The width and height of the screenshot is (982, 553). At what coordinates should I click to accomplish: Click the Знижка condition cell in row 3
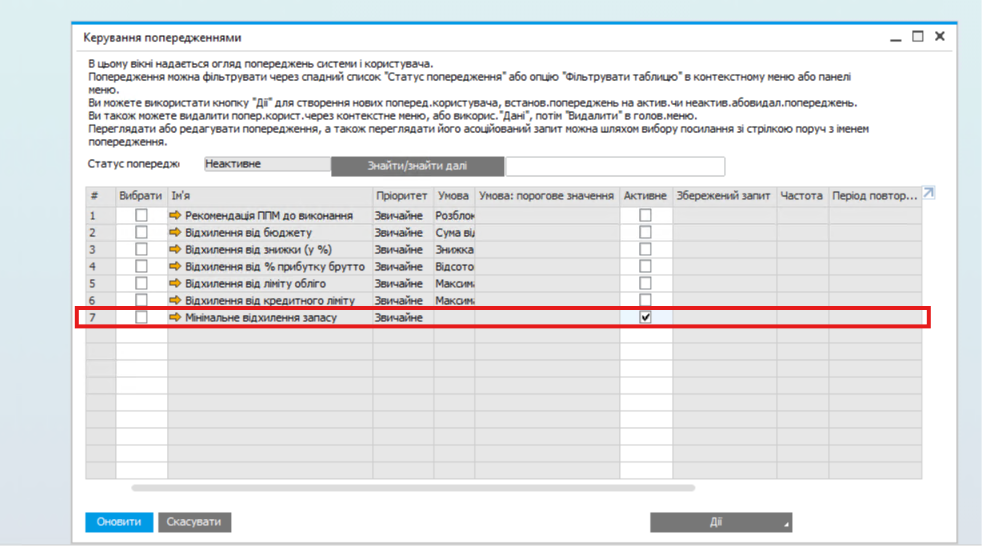click(454, 249)
